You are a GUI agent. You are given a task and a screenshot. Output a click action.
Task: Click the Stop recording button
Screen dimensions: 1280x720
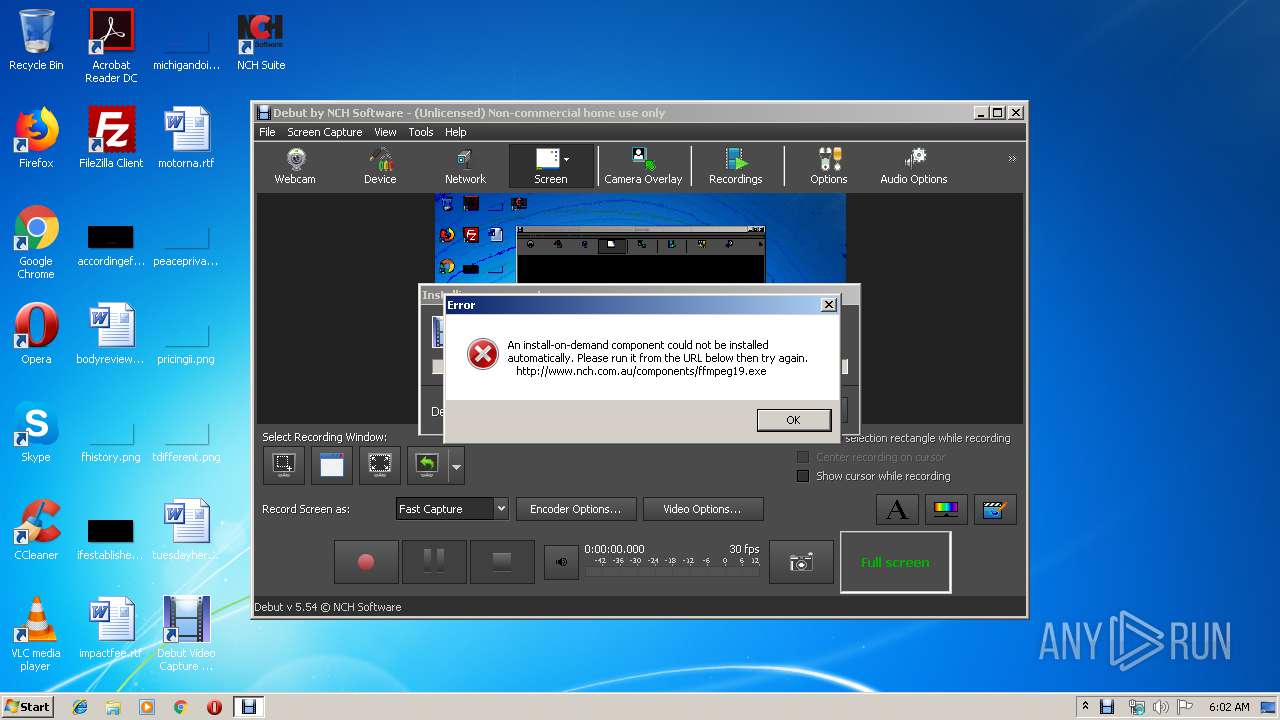[502, 562]
